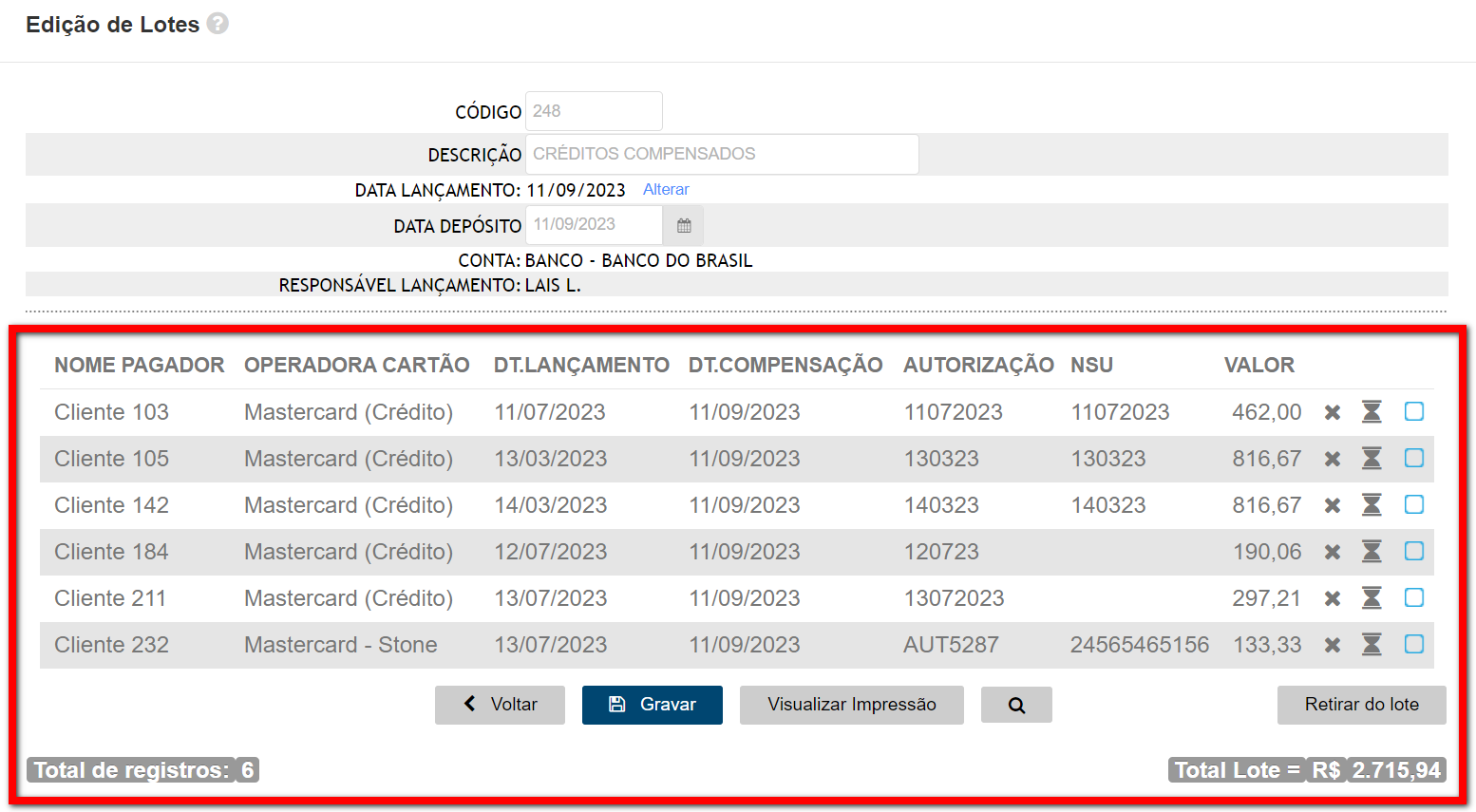Click hourglass icon on Cliente 184 row
Screen dimensions: 1476x812
(1372, 552)
